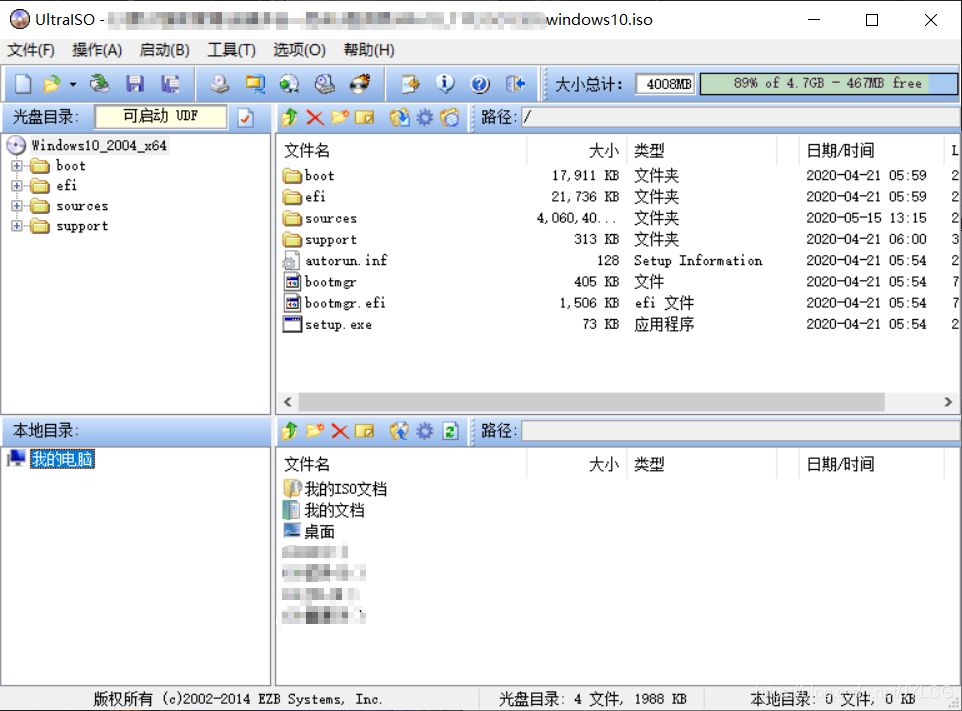Click the Burn CD/DVD image flame icon
The height and width of the screenshot is (711, 962).
(x=360, y=83)
